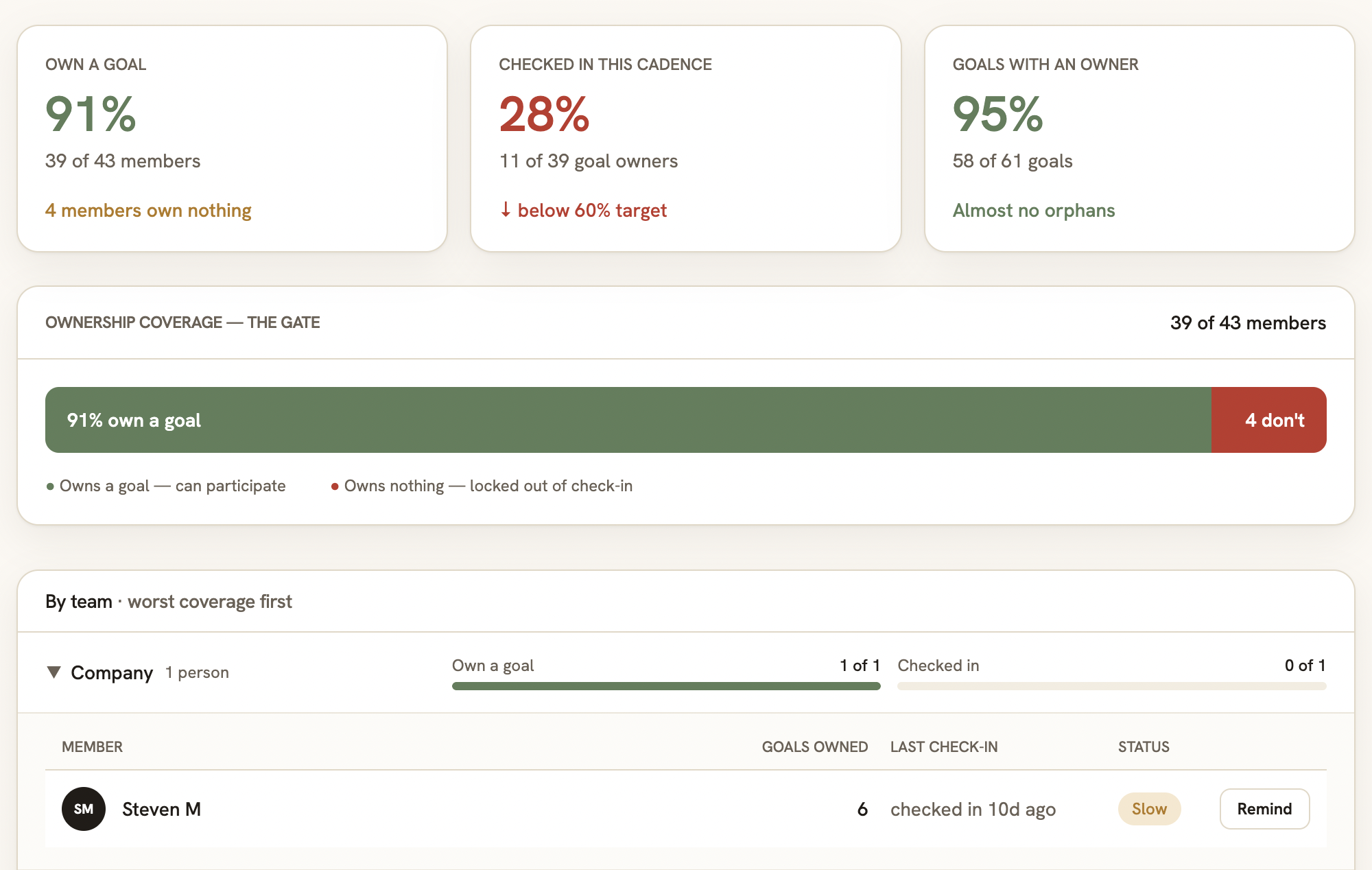The height and width of the screenshot is (870, 1372).
Task: Click the 'GOALS OWNED' column header
Action: tap(815, 746)
